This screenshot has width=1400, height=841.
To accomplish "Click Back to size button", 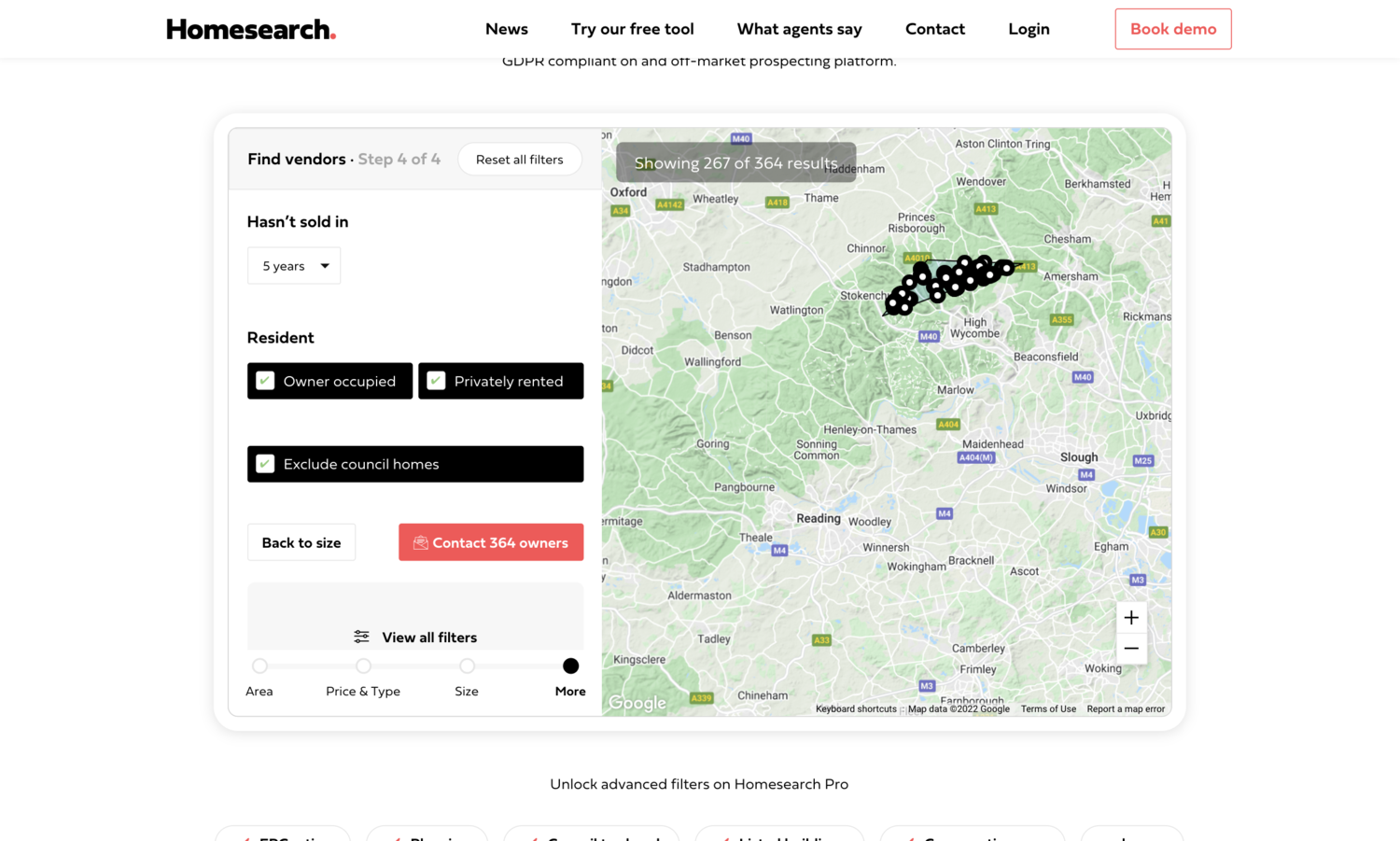I will click(x=301, y=542).
